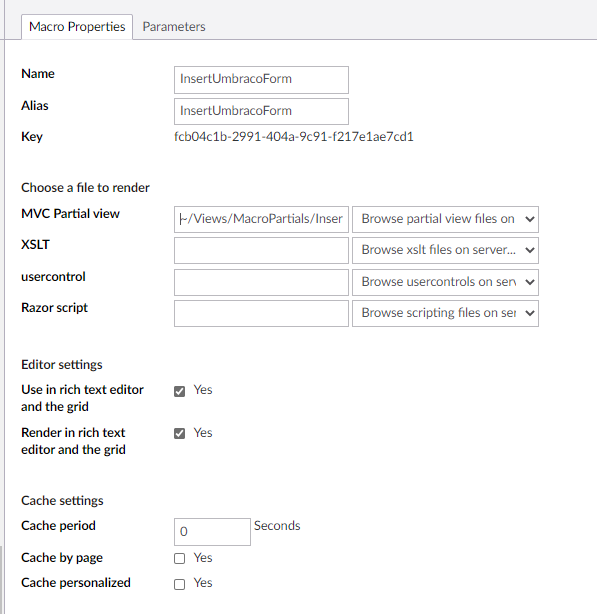Click Yes label beside Cache by page

tap(203, 558)
